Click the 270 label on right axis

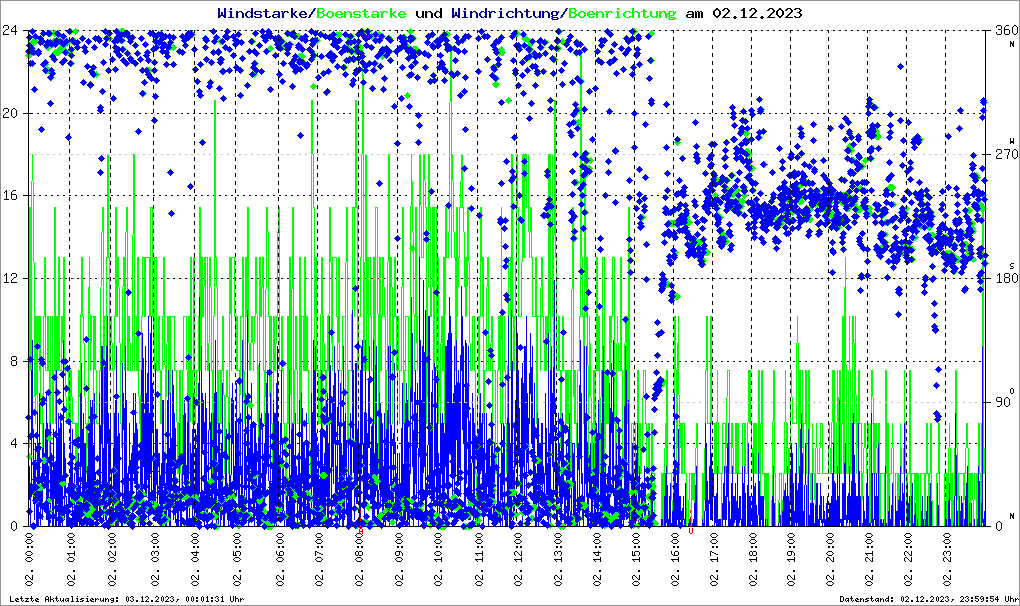click(x=1002, y=154)
